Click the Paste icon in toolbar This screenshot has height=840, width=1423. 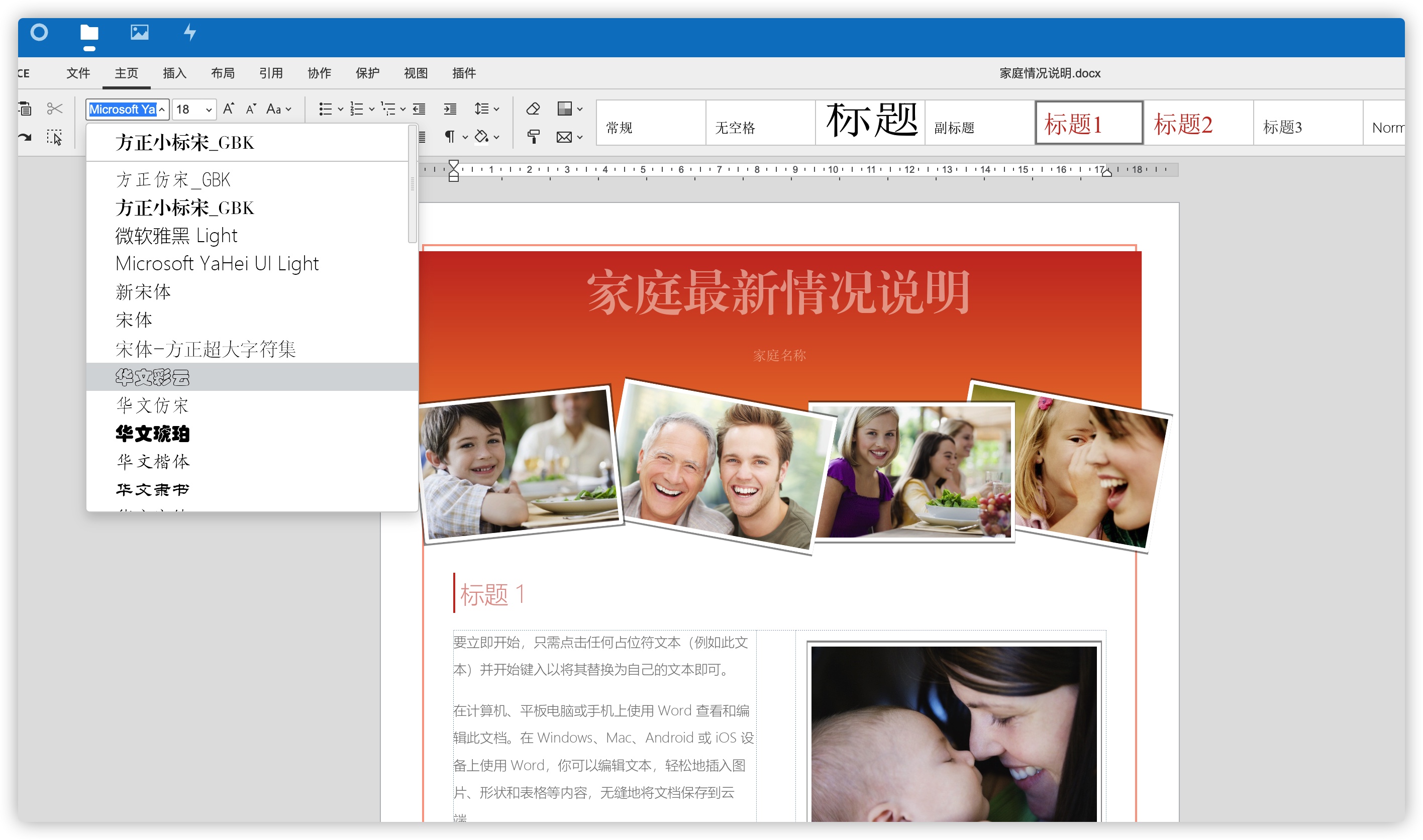25,108
